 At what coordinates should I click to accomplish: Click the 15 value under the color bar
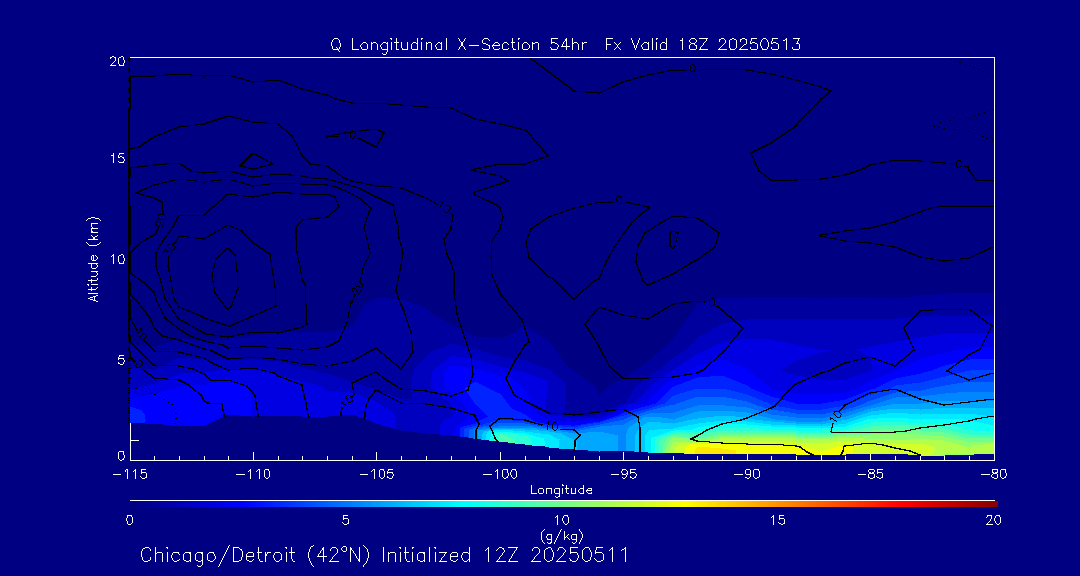pos(778,520)
